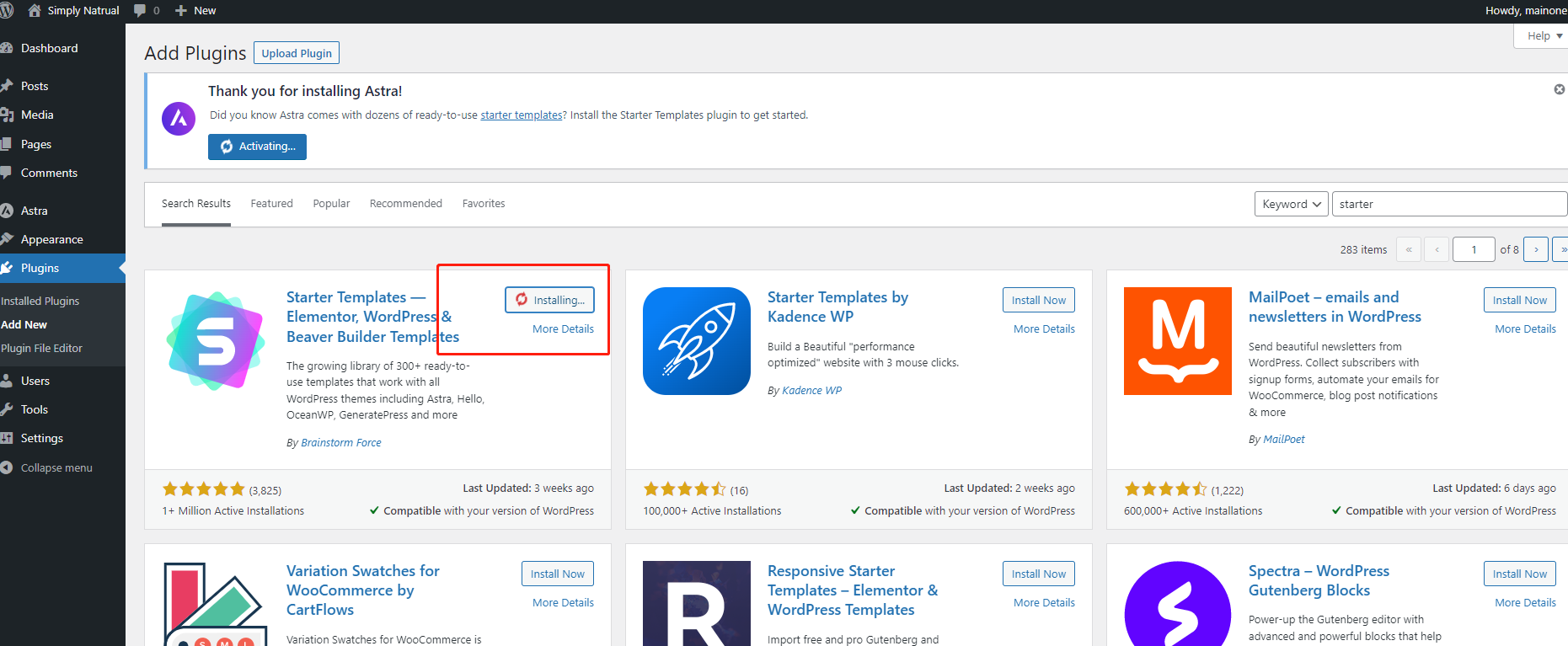This screenshot has width=1568, height=646.
Task: Open the comments bubble icon in admin bar
Action: pyautogui.click(x=140, y=11)
